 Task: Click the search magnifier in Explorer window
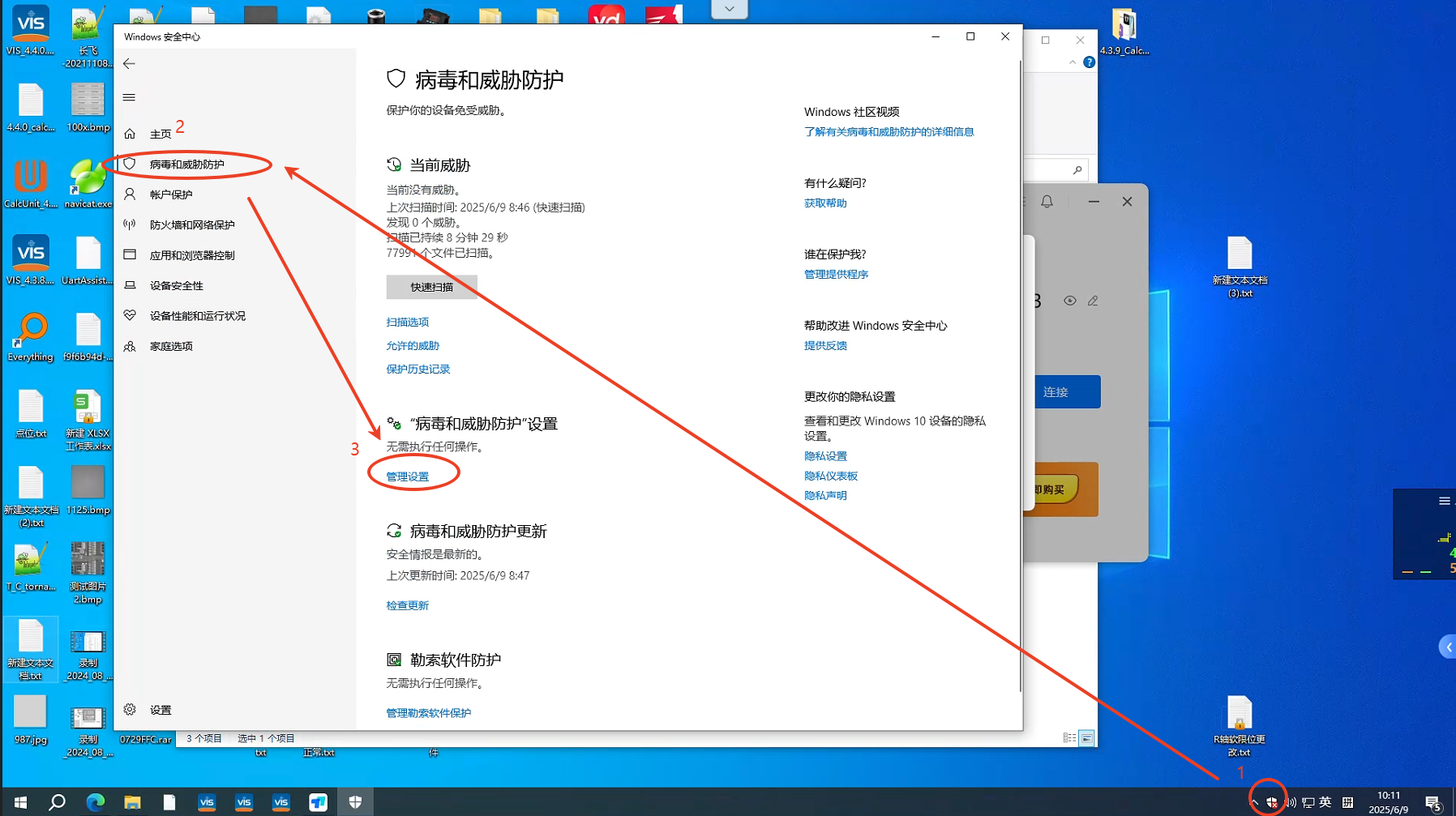tap(1077, 170)
